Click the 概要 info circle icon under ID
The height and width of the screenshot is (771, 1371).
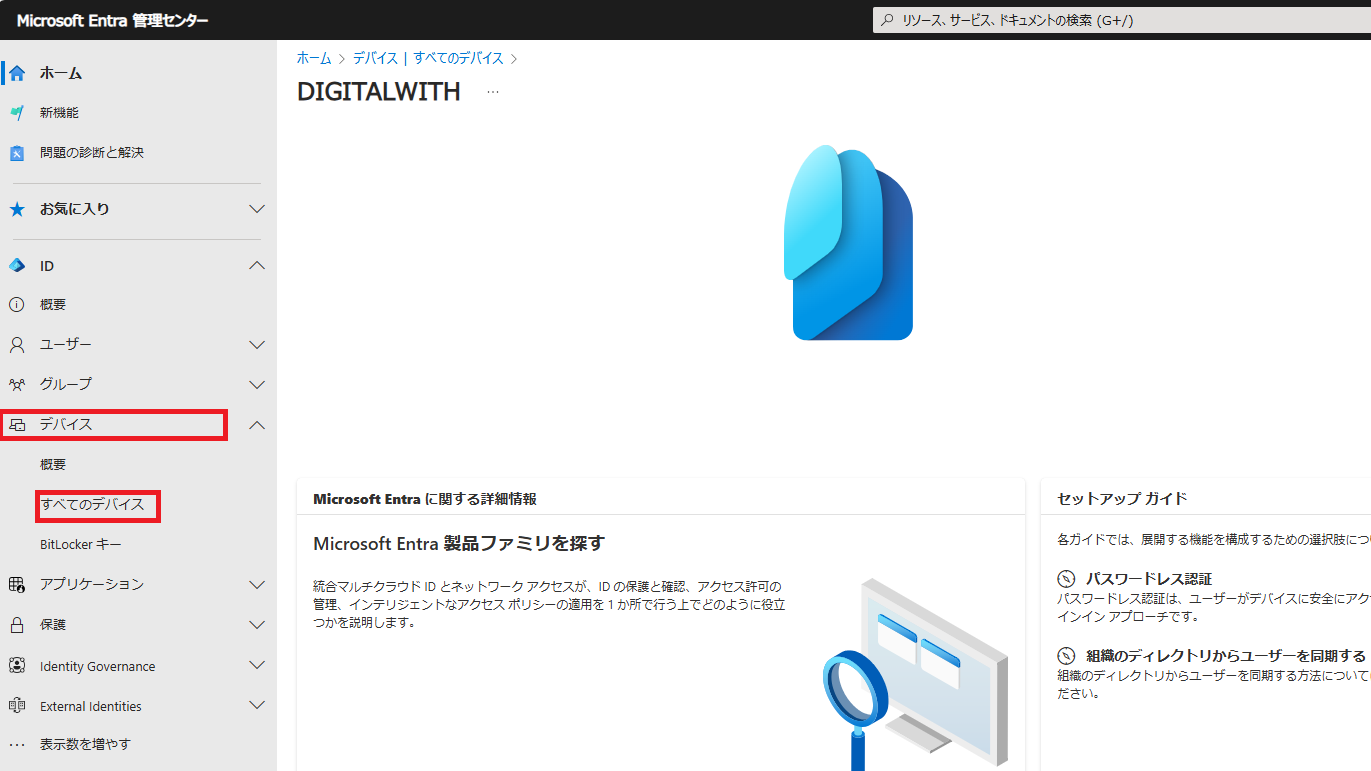[17, 305]
